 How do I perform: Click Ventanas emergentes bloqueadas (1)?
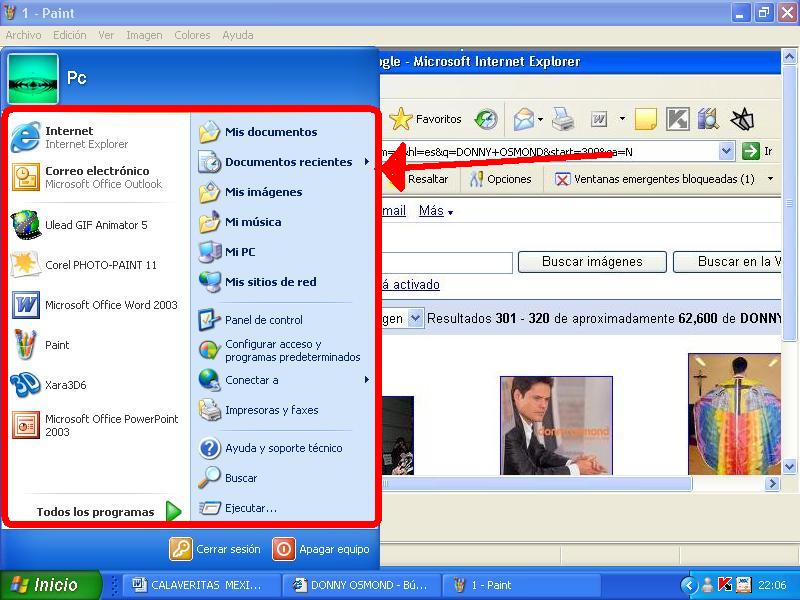pyautogui.click(x=655, y=179)
